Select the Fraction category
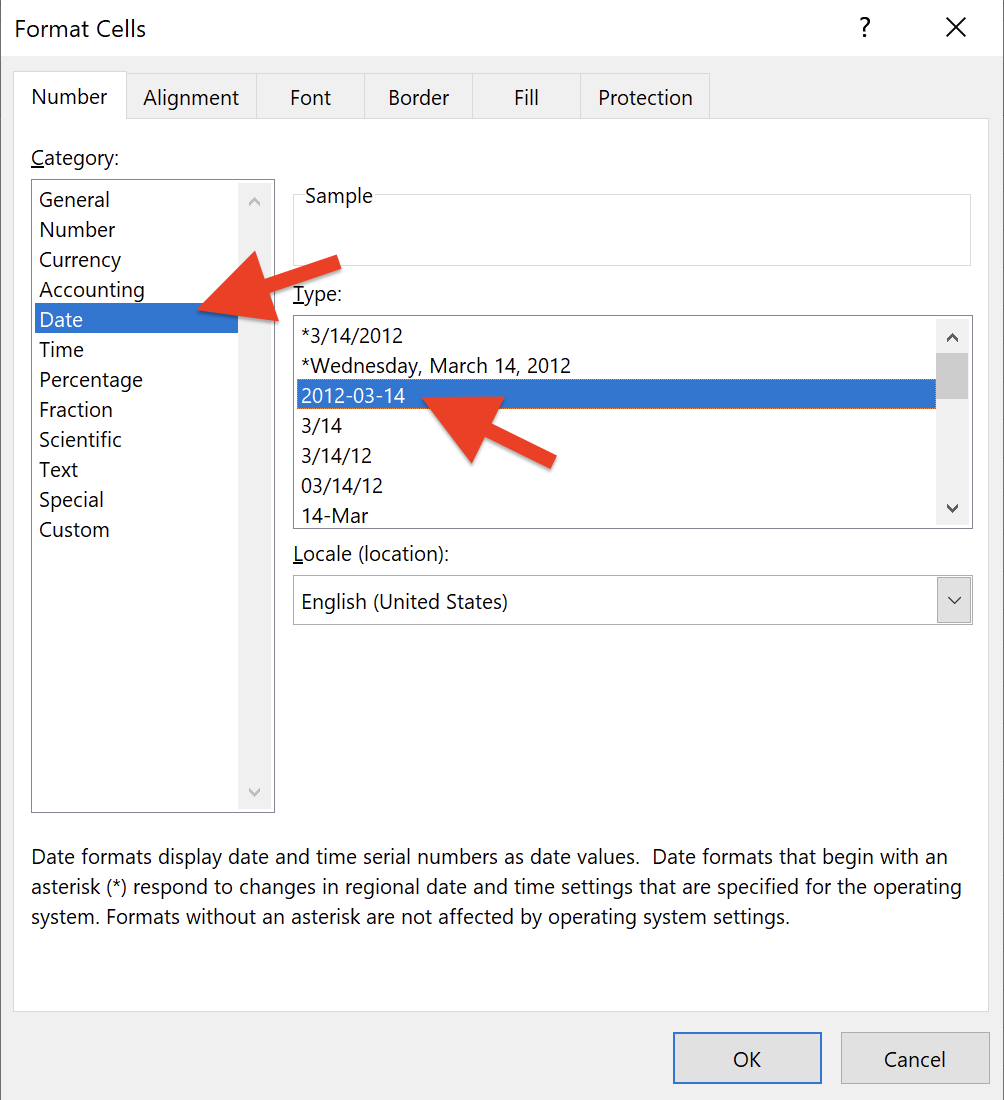The image size is (1004, 1100). pyautogui.click(x=76, y=409)
